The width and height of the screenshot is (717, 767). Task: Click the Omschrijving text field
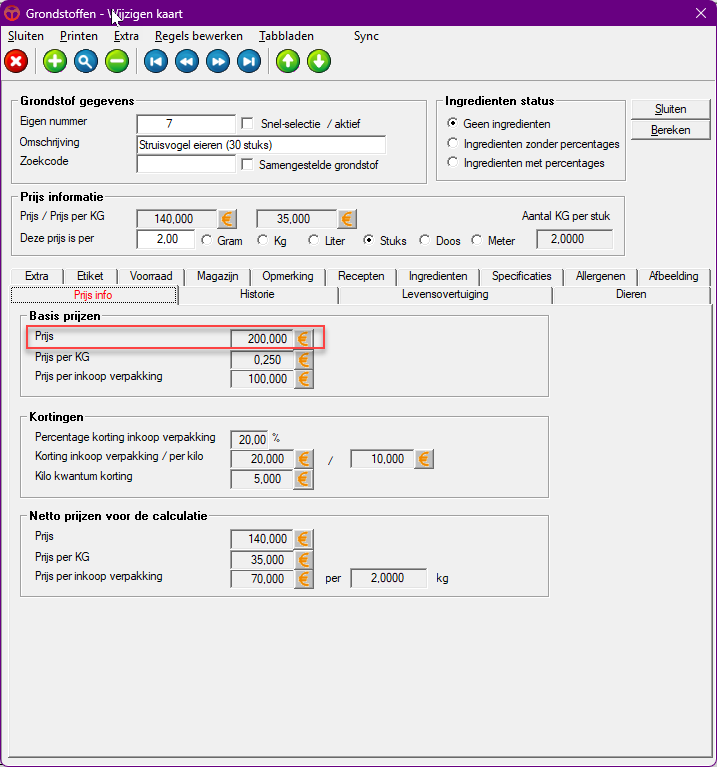click(x=261, y=145)
